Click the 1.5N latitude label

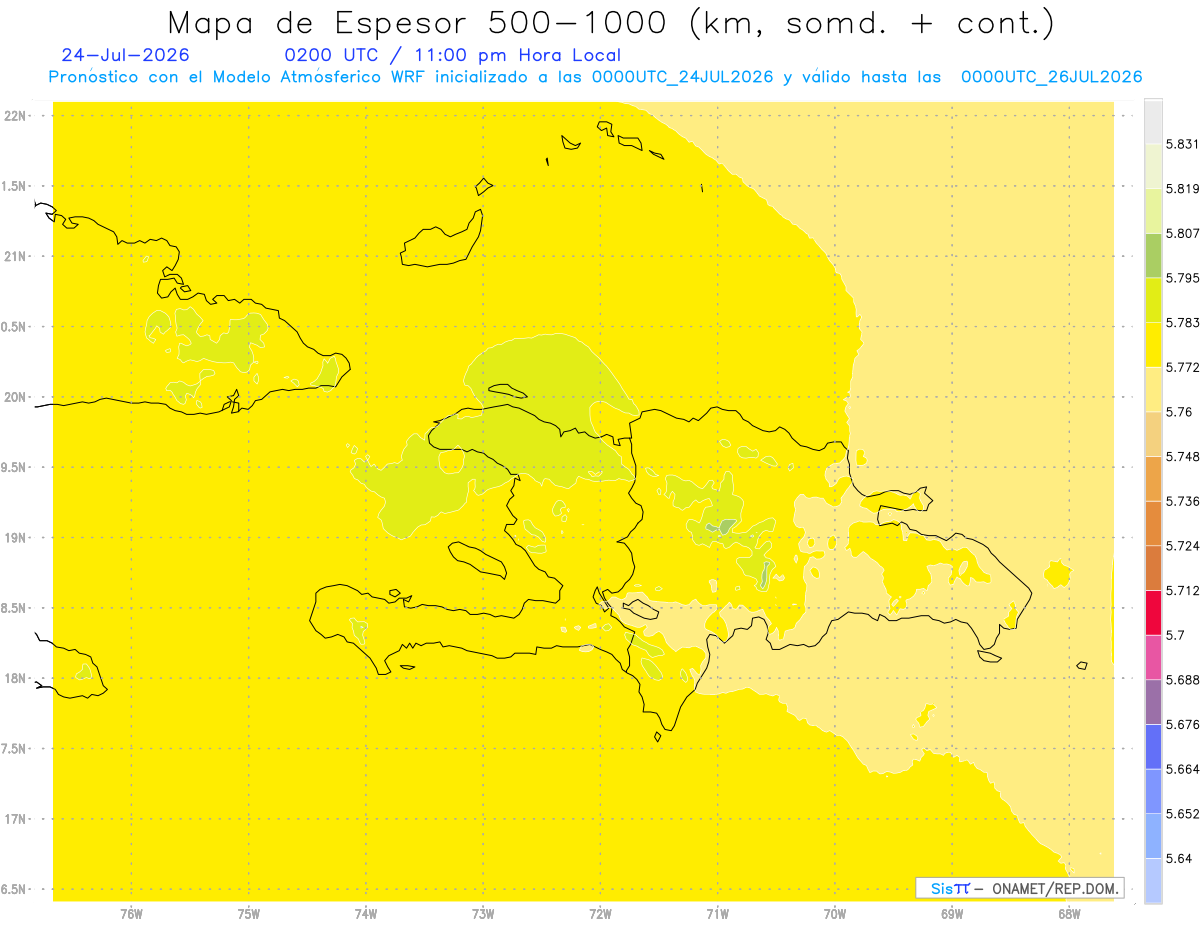[15, 186]
